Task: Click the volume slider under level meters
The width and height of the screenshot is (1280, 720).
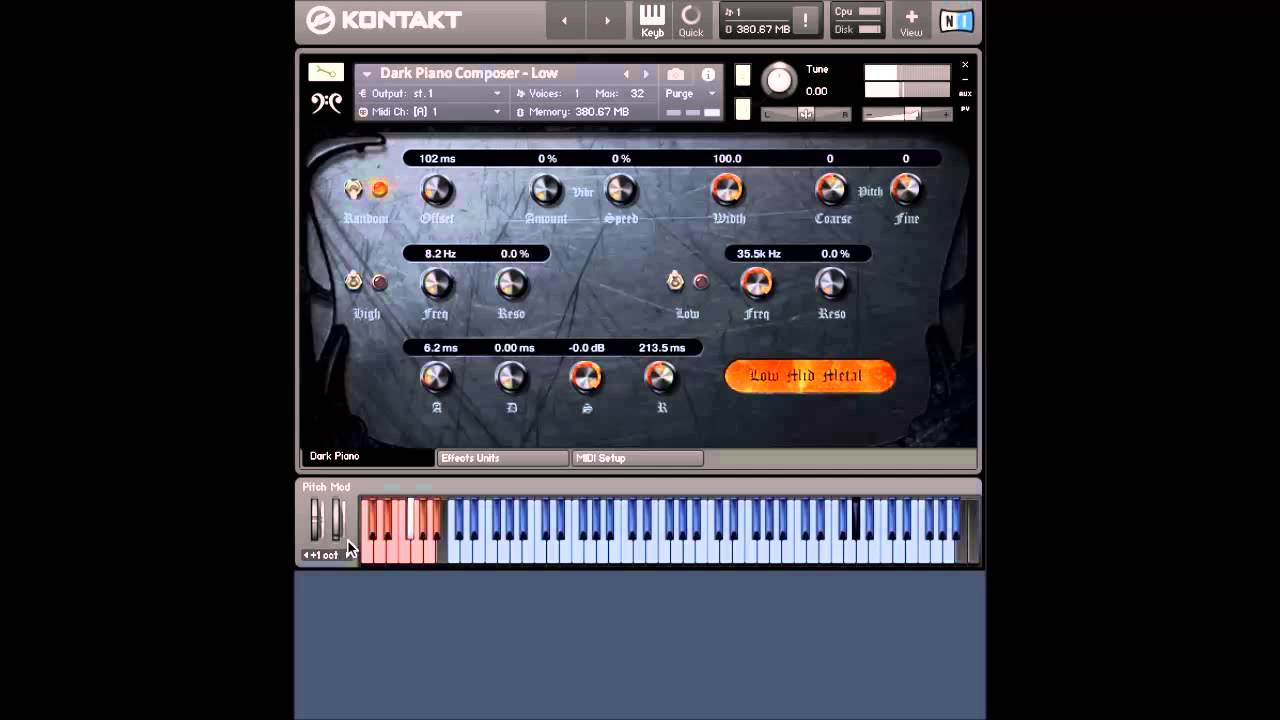Action: click(x=907, y=114)
